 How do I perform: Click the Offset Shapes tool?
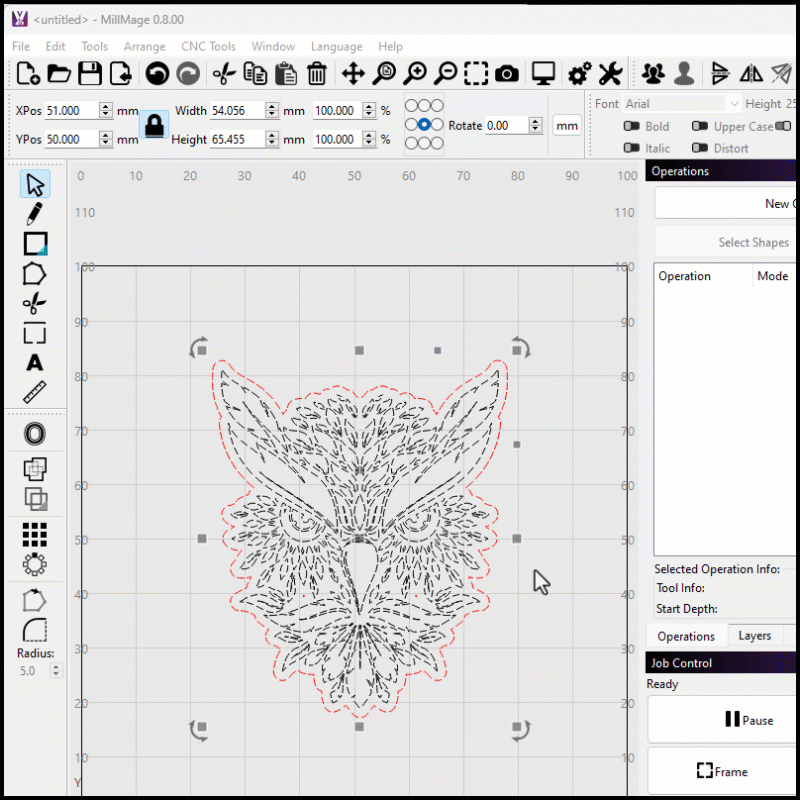click(x=35, y=434)
